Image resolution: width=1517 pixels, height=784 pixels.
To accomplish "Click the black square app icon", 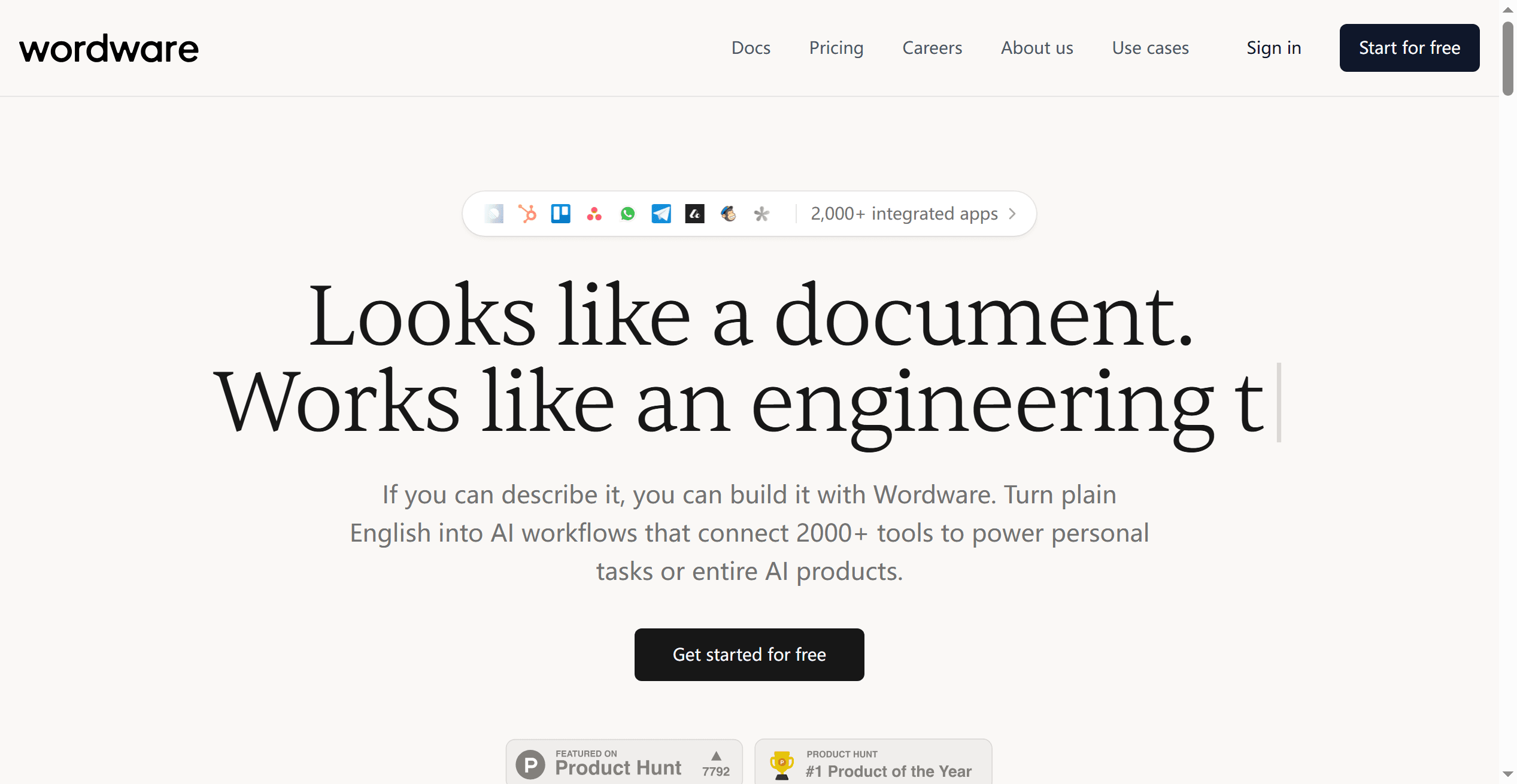I will [695, 214].
